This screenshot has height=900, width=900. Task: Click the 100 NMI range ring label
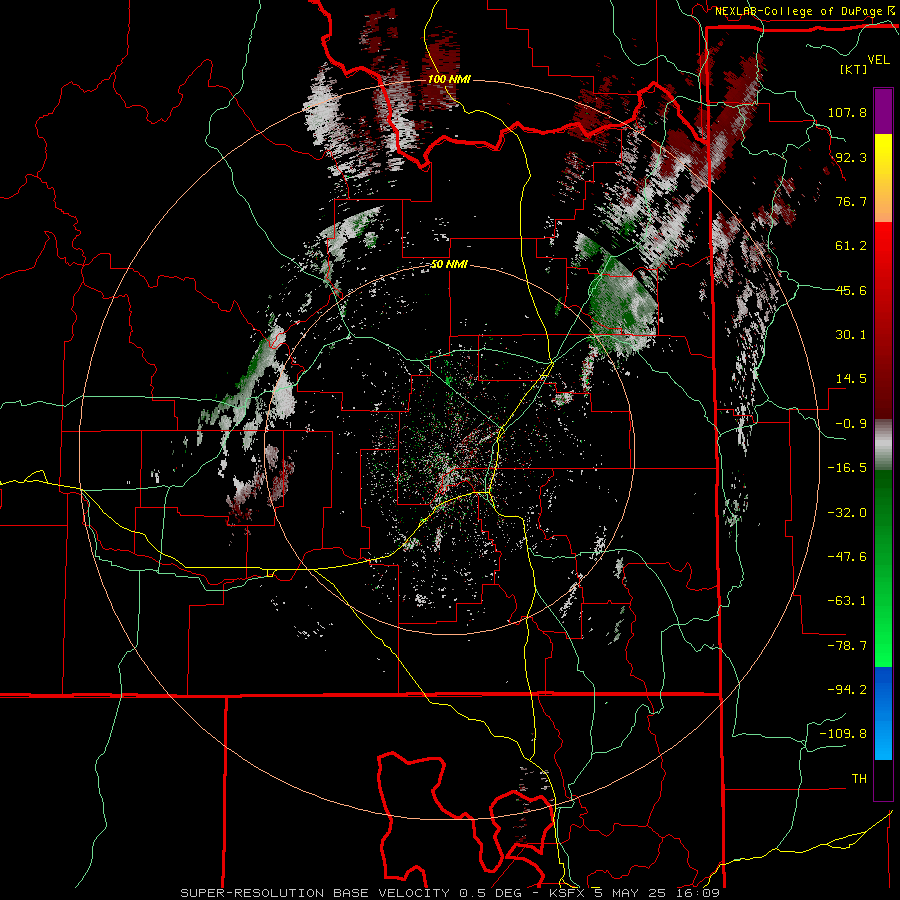click(449, 79)
